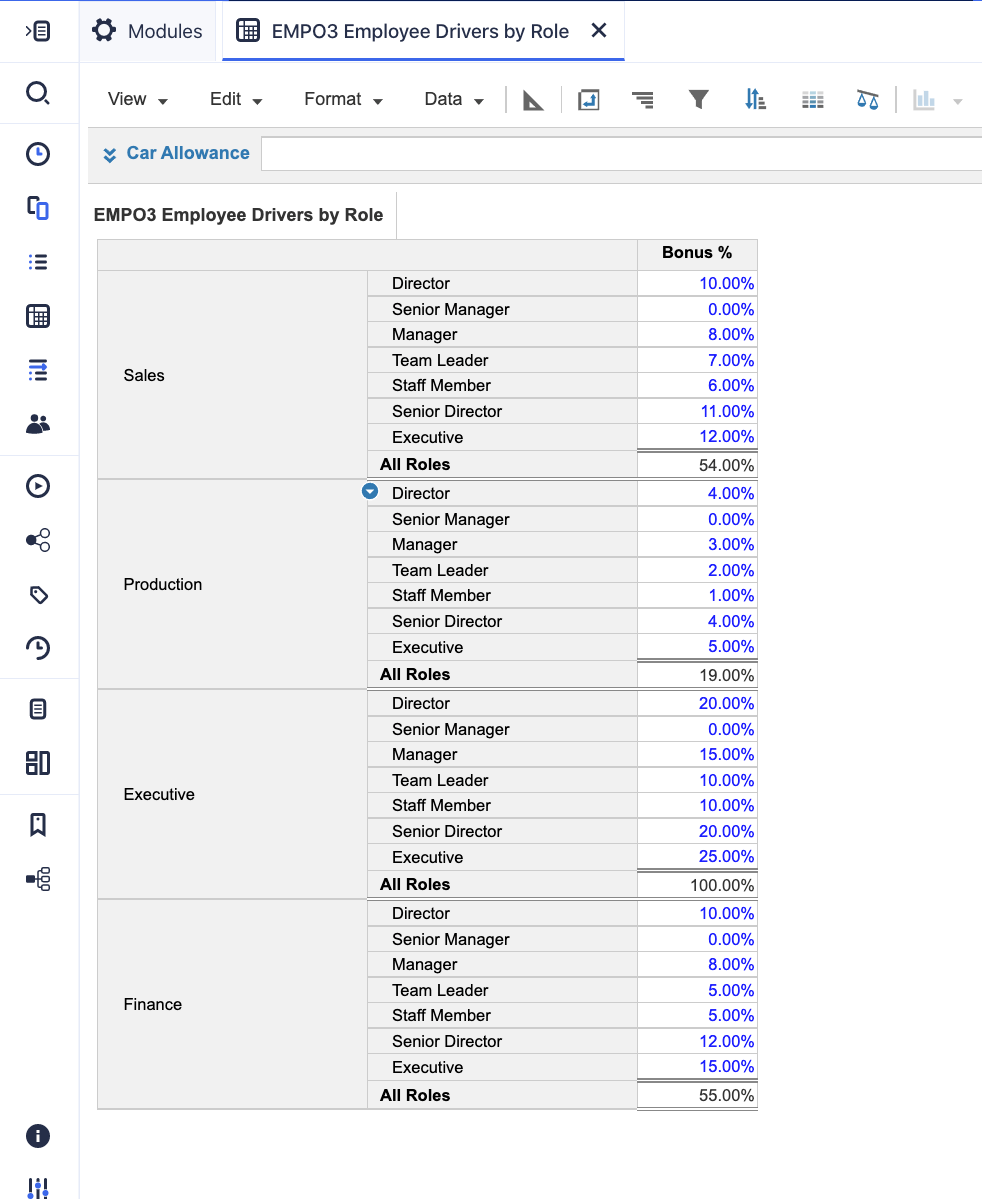982x1199 pixels.
Task: Select the Compare scales icon
Action: point(869,99)
